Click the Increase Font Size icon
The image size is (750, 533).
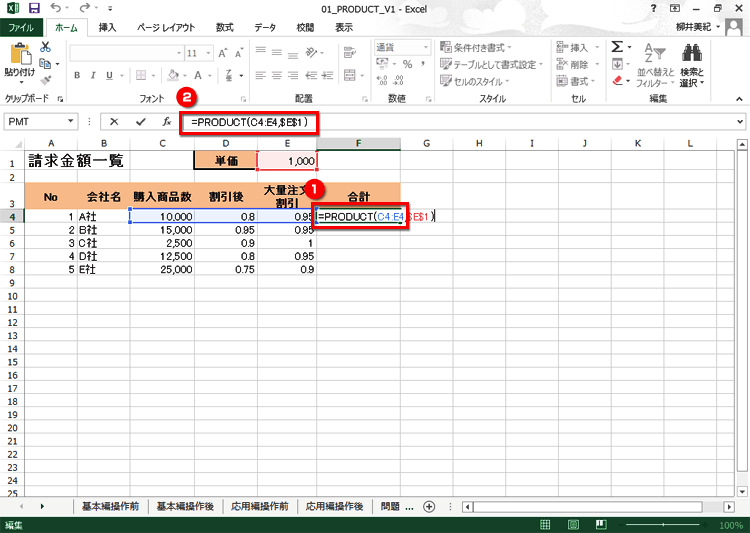click(222, 53)
